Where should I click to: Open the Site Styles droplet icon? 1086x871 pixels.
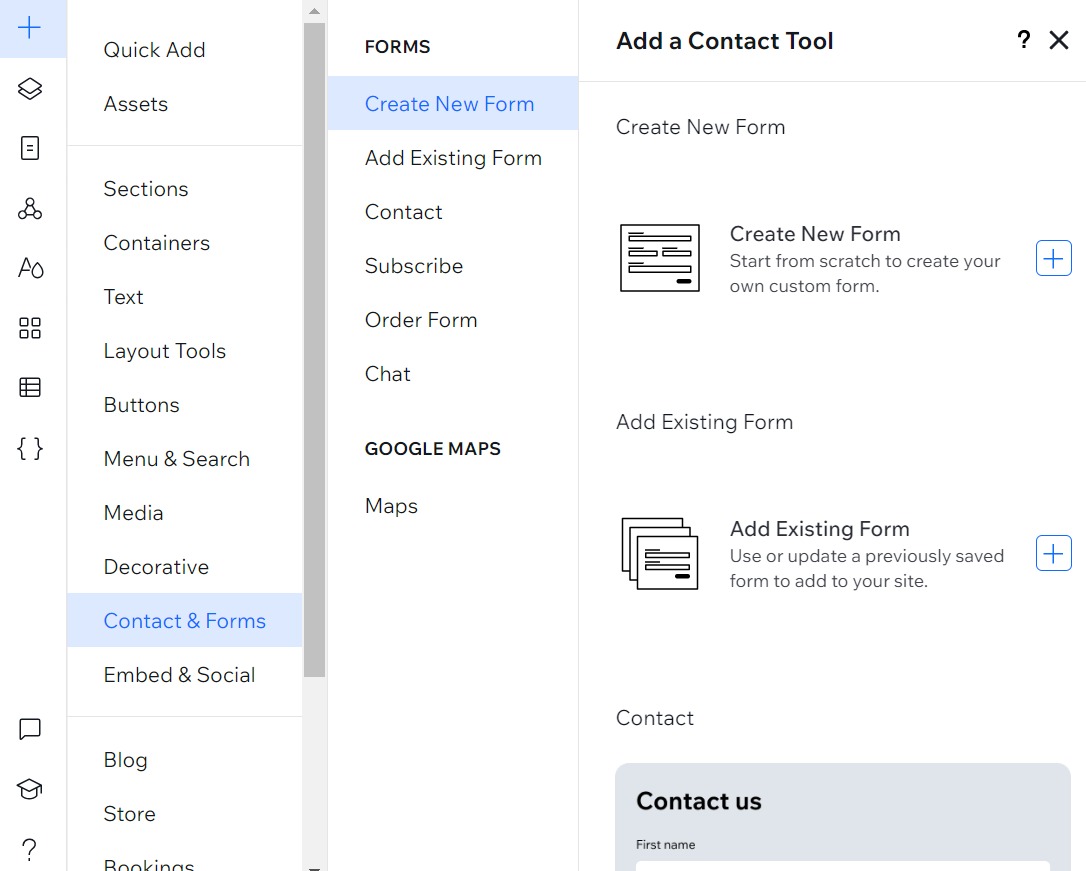(x=30, y=268)
